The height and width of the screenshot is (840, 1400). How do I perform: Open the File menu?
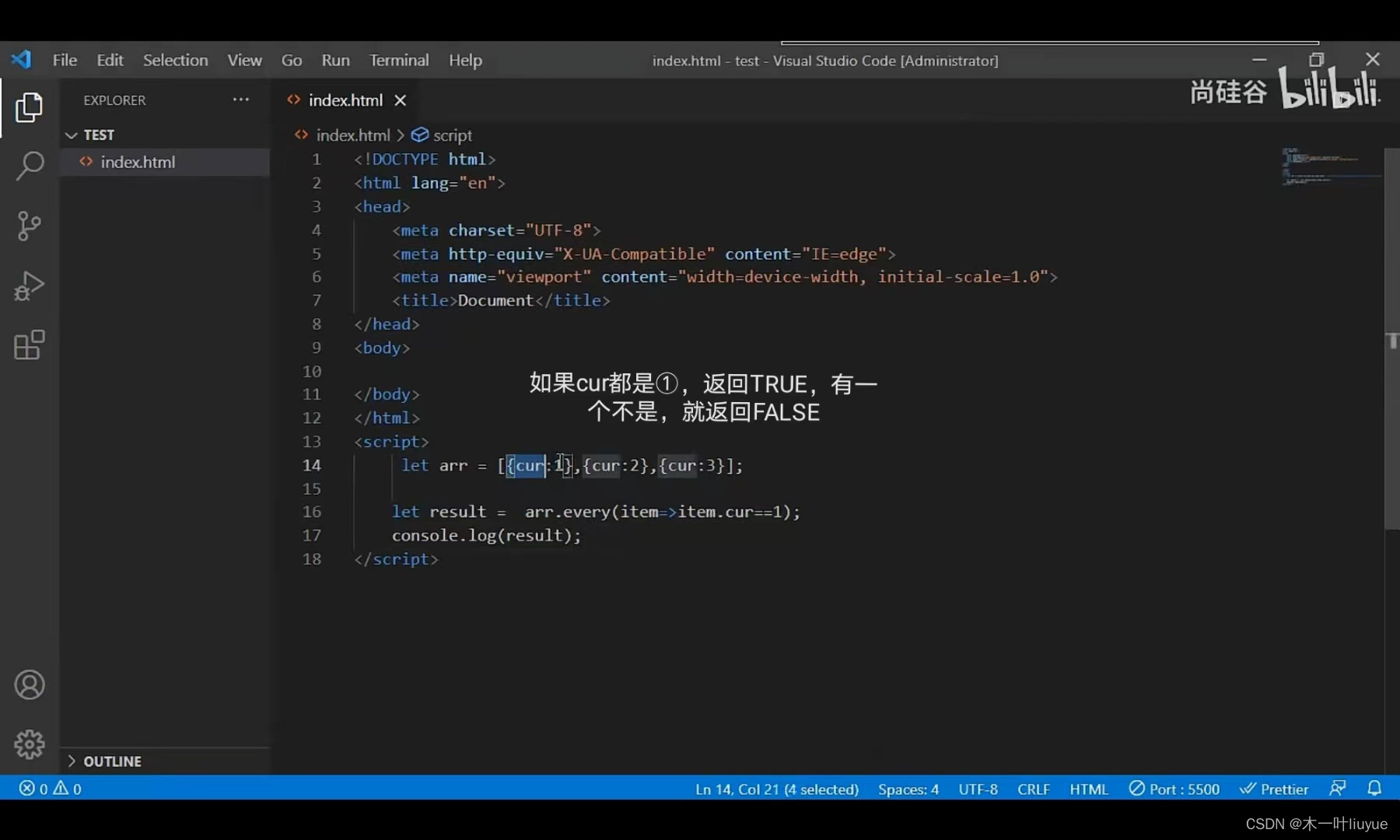point(65,60)
